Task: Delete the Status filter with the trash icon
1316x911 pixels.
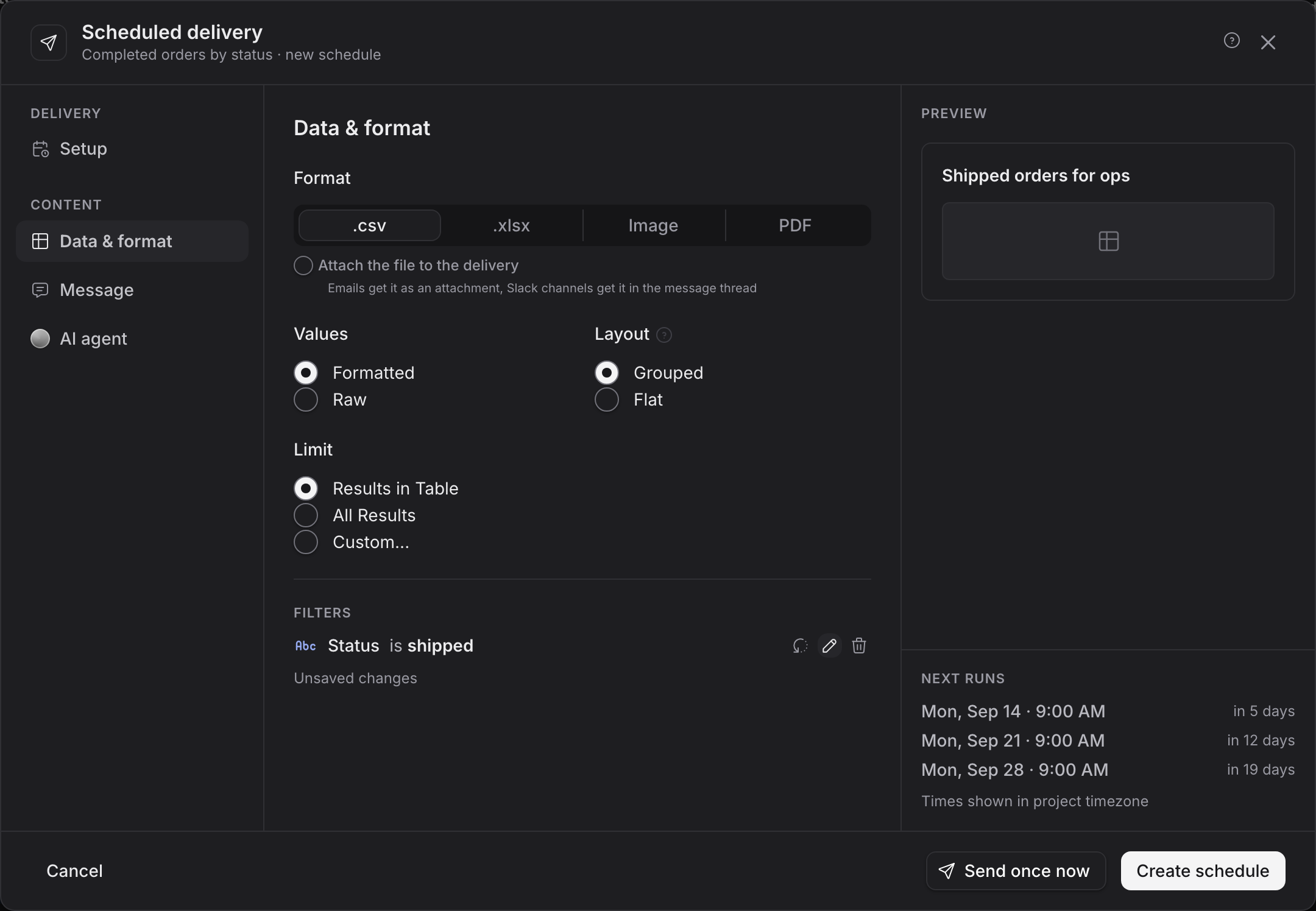Action: coord(859,645)
